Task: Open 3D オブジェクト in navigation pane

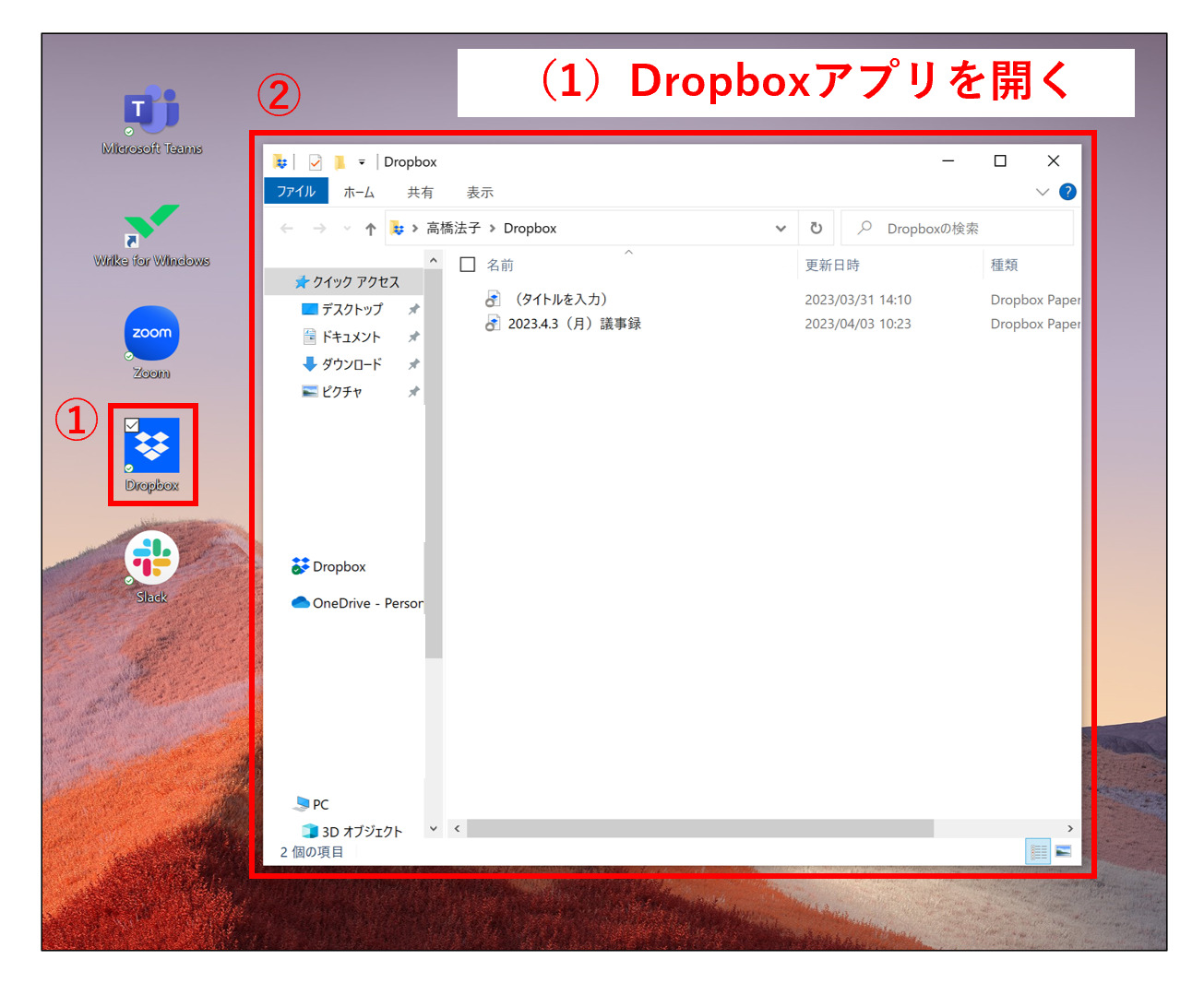Action: (352, 831)
